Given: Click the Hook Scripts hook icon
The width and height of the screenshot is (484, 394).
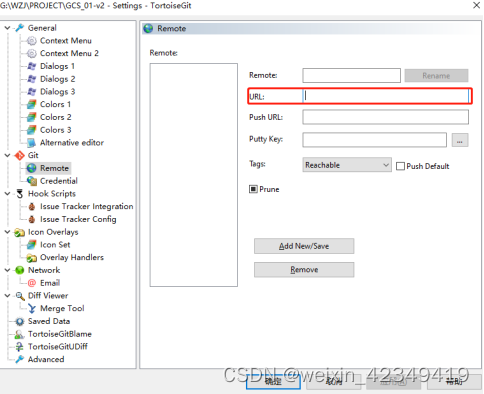Looking at the screenshot, I should point(20,194).
